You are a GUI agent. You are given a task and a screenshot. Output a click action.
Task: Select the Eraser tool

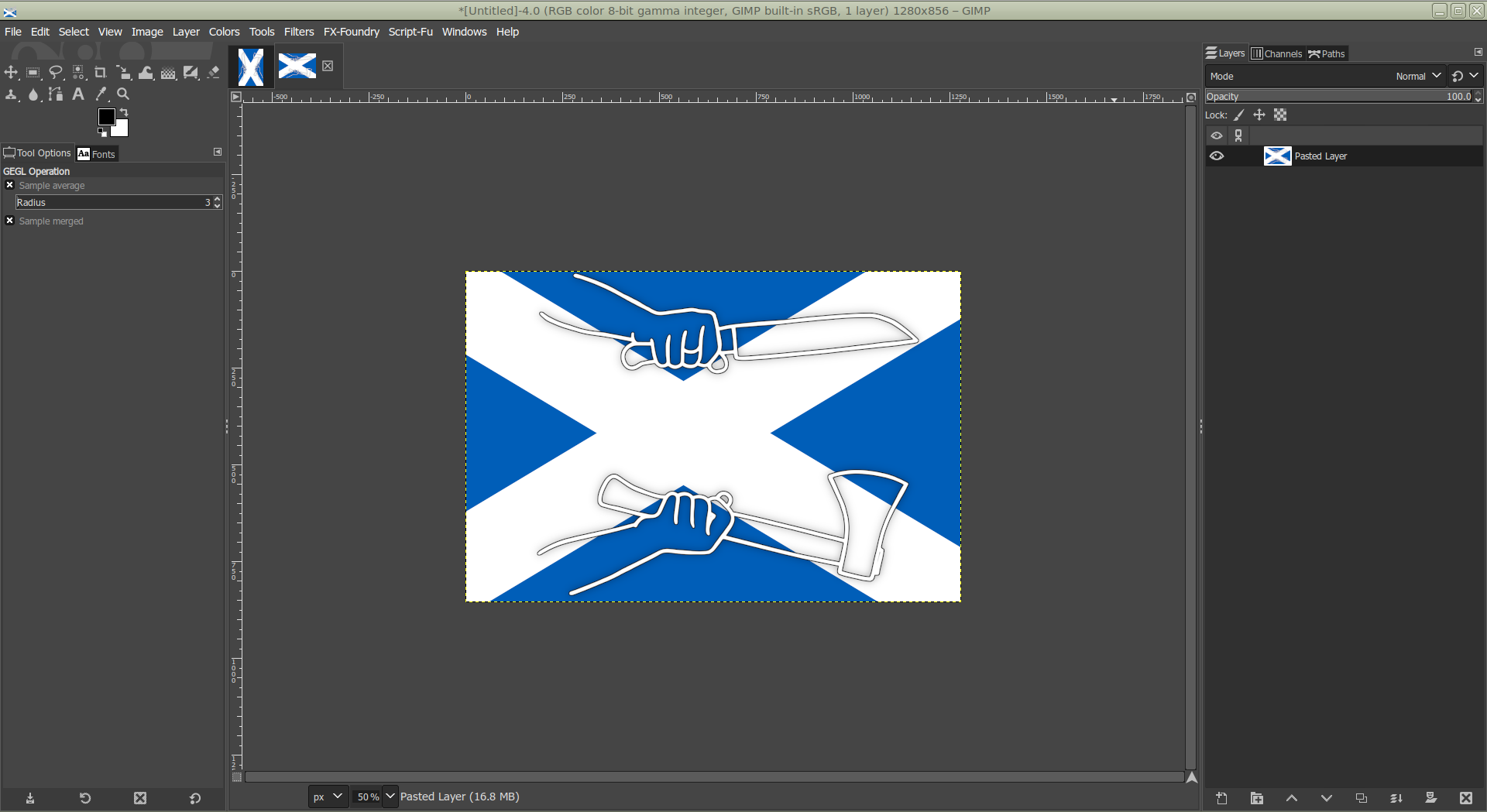point(213,73)
